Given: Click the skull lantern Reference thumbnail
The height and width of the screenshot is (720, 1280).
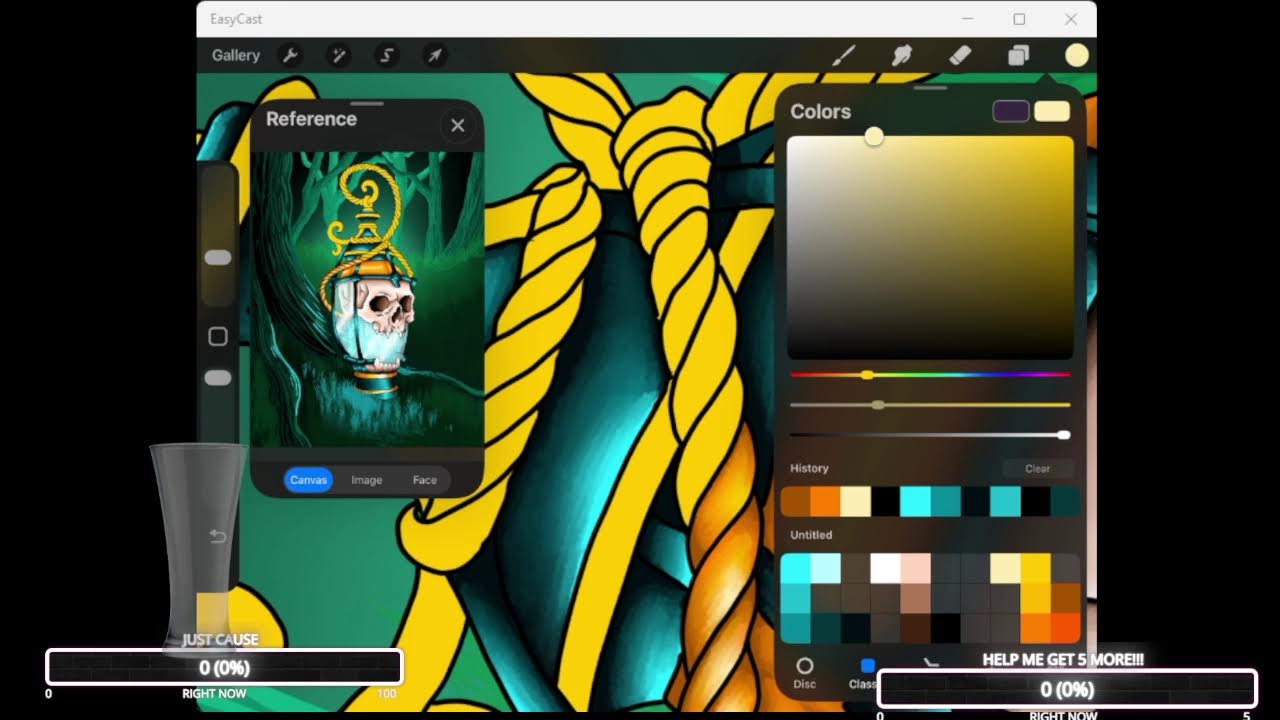Looking at the screenshot, I should pyautogui.click(x=367, y=300).
